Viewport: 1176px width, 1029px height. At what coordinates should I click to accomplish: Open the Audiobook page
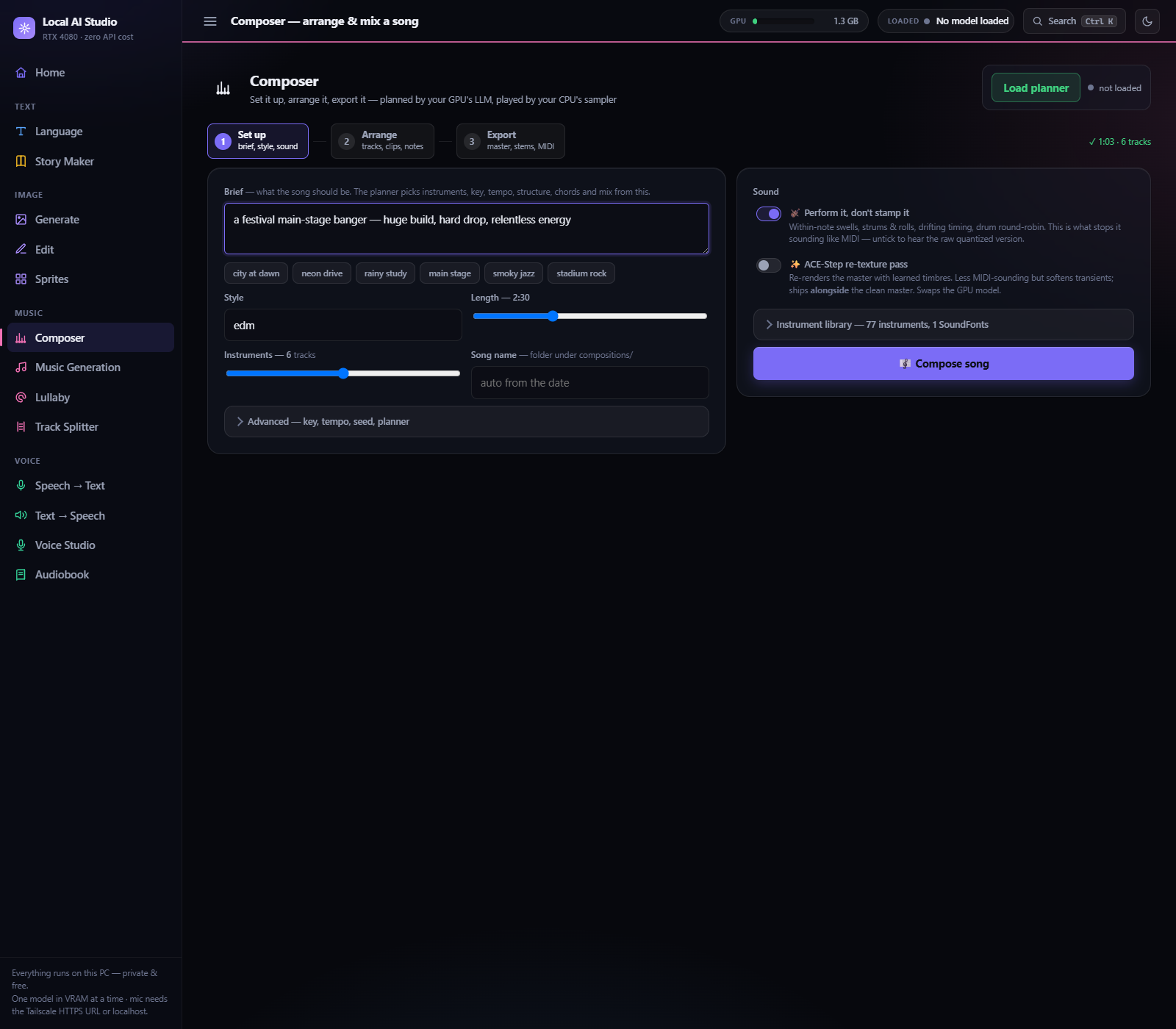pos(90,575)
